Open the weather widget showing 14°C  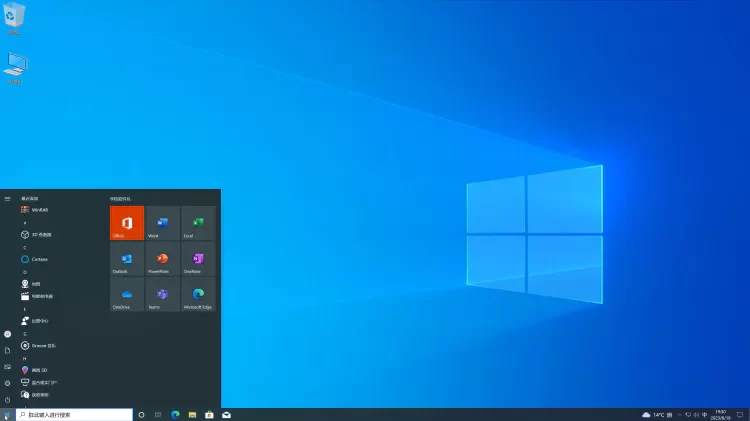point(654,414)
